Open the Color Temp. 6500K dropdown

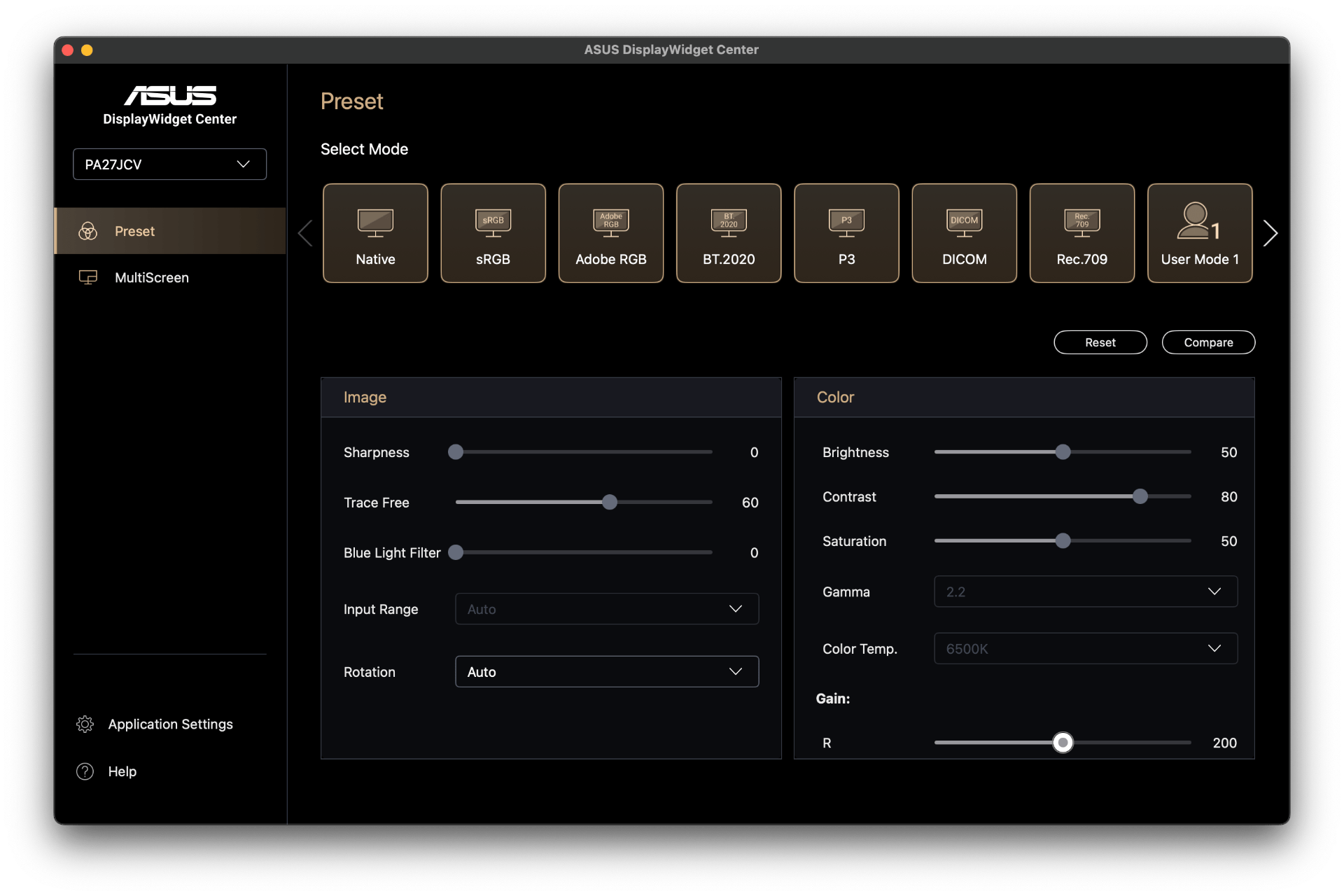1085,649
